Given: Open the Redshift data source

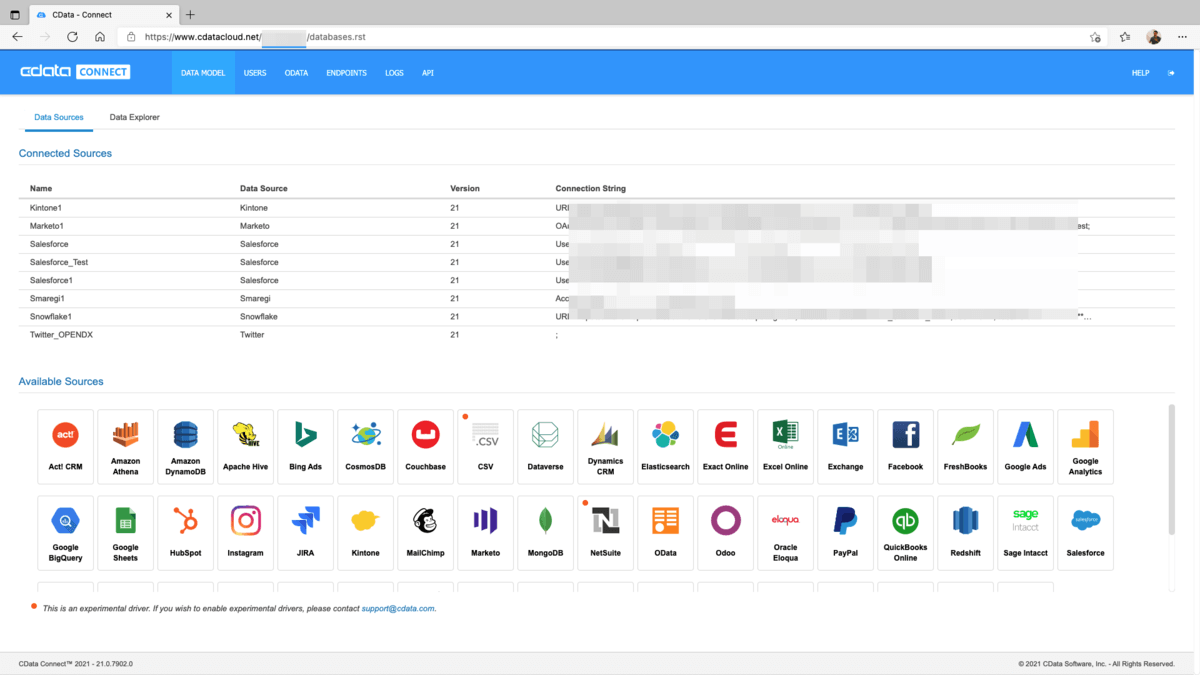Looking at the screenshot, I should click(965, 532).
